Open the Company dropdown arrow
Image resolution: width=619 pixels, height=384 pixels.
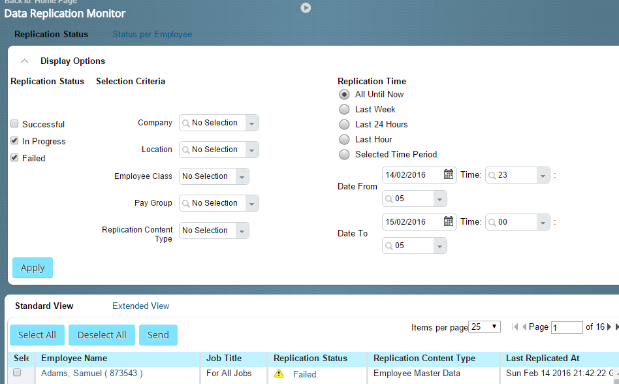(251, 123)
